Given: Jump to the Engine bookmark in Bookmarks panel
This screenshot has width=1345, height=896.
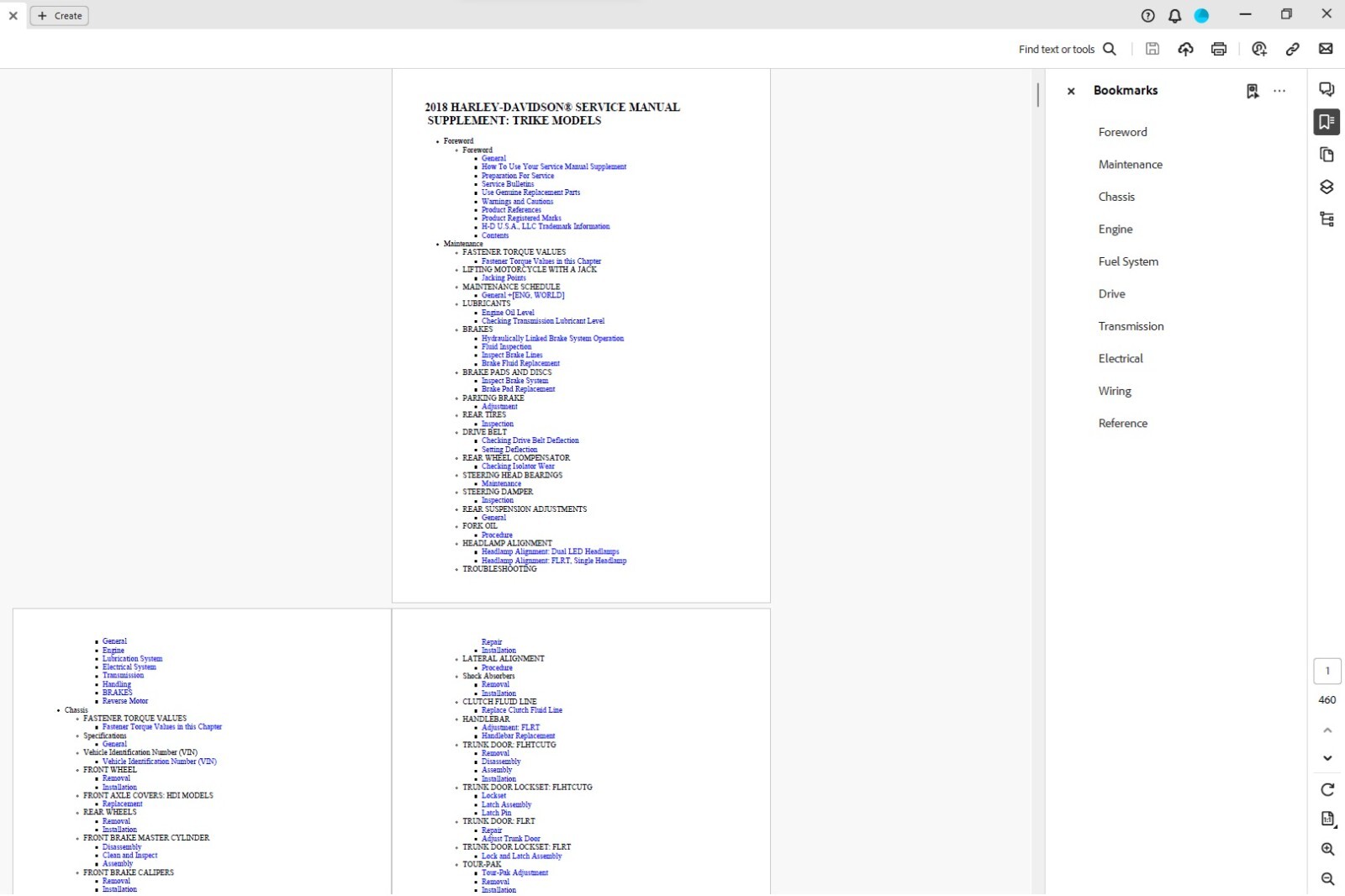Looking at the screenshot, I should pyautogui.click(x=1116, y=229).
